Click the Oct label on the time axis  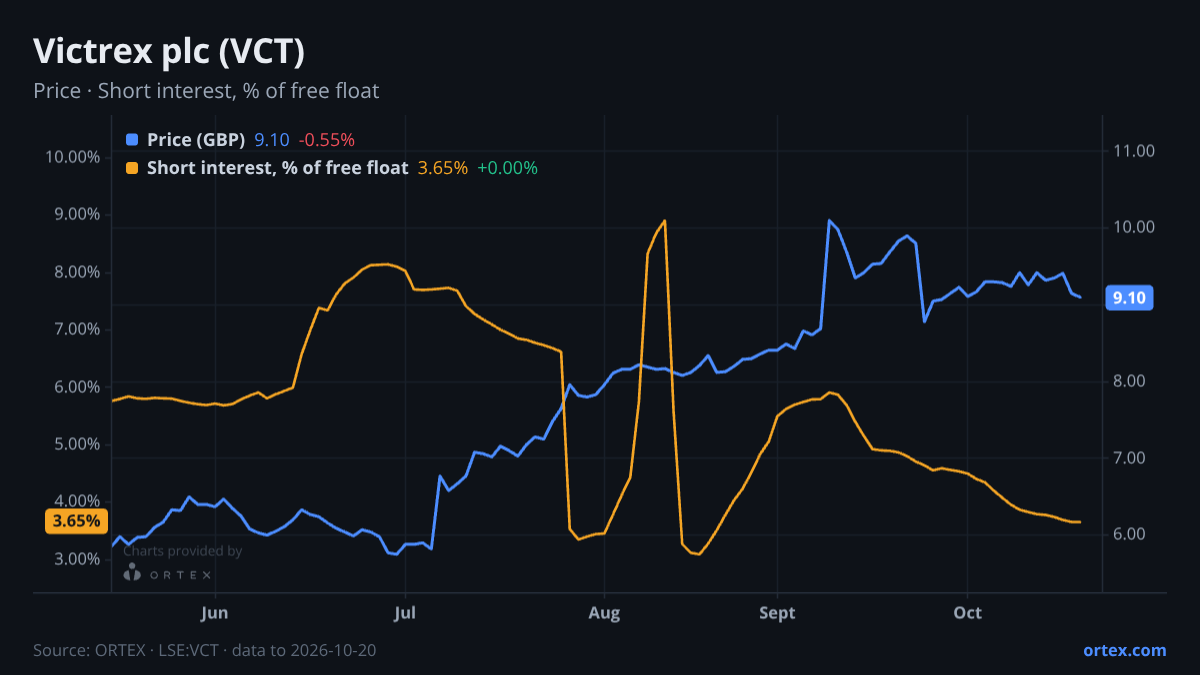click(x=967, y=612)
